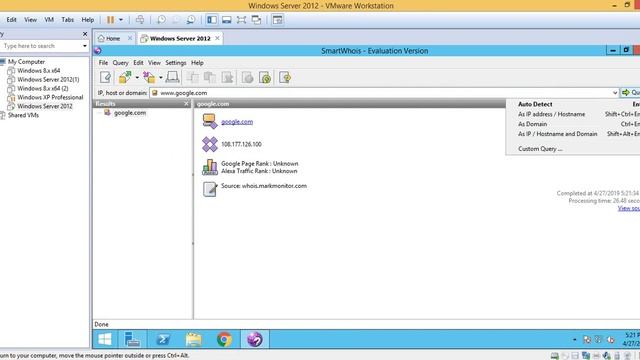Open the dropdown arrow beside pause button
Image resolution: width=640 pixels, height=360 pixels.
pos(121,20)
